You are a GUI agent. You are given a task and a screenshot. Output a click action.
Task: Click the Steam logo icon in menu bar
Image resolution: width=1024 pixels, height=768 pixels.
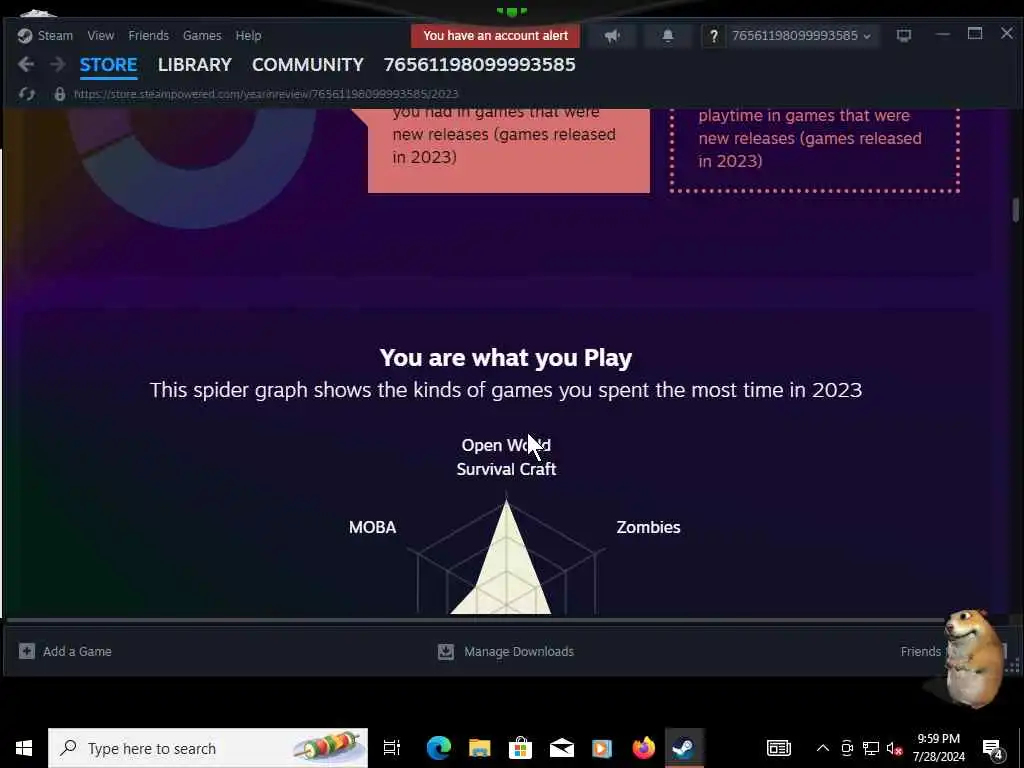pyautogui.click(x=25, y=35)
